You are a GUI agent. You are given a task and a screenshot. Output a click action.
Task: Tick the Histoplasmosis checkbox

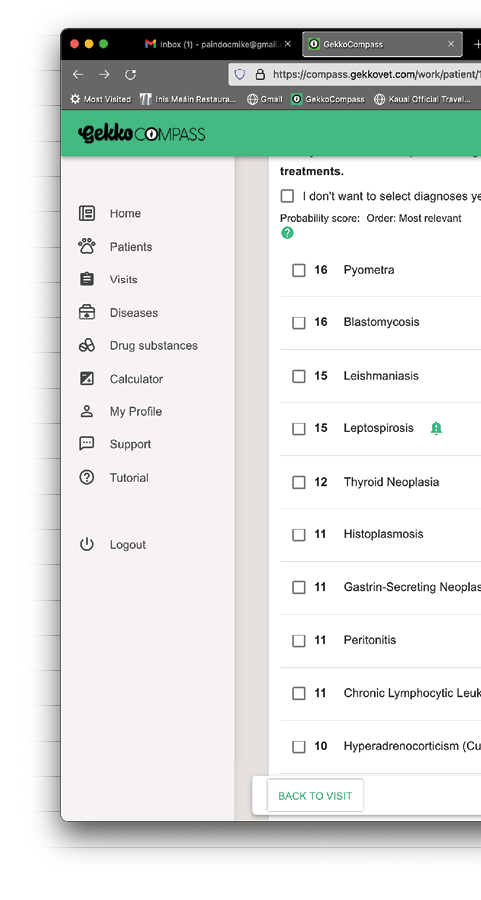click(299, 534)
